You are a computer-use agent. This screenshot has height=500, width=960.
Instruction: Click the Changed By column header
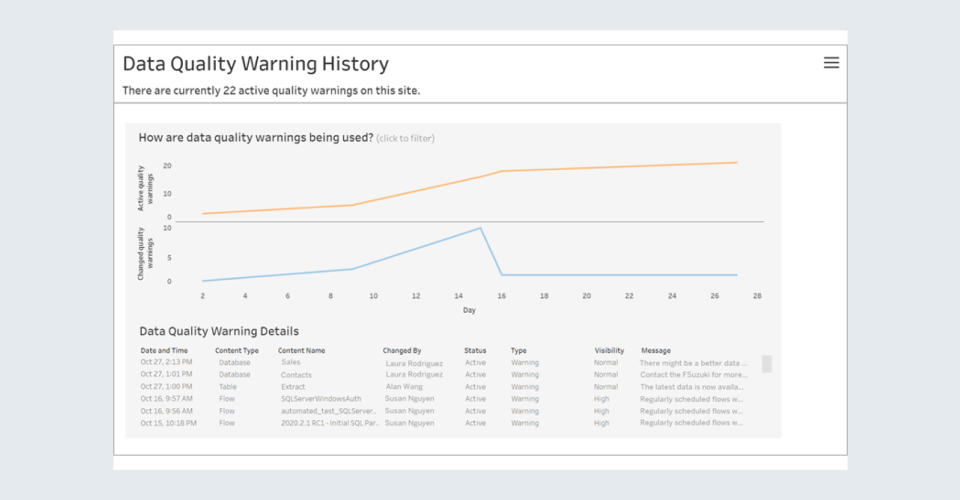pyautogui.click(x=404, y=351)
